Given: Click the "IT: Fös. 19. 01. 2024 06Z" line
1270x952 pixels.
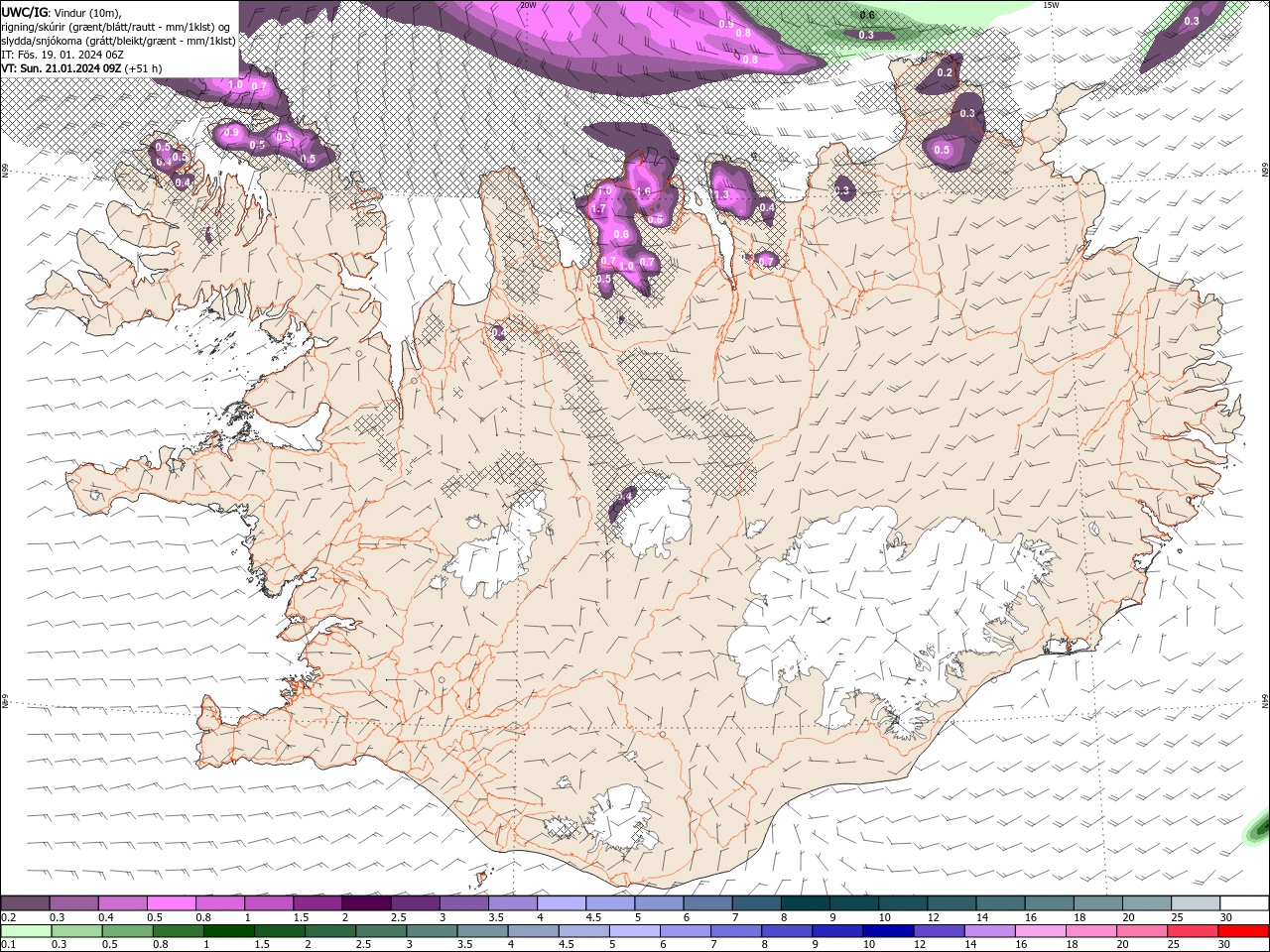Looking at the screenshot, I should [x=61, y=55].
